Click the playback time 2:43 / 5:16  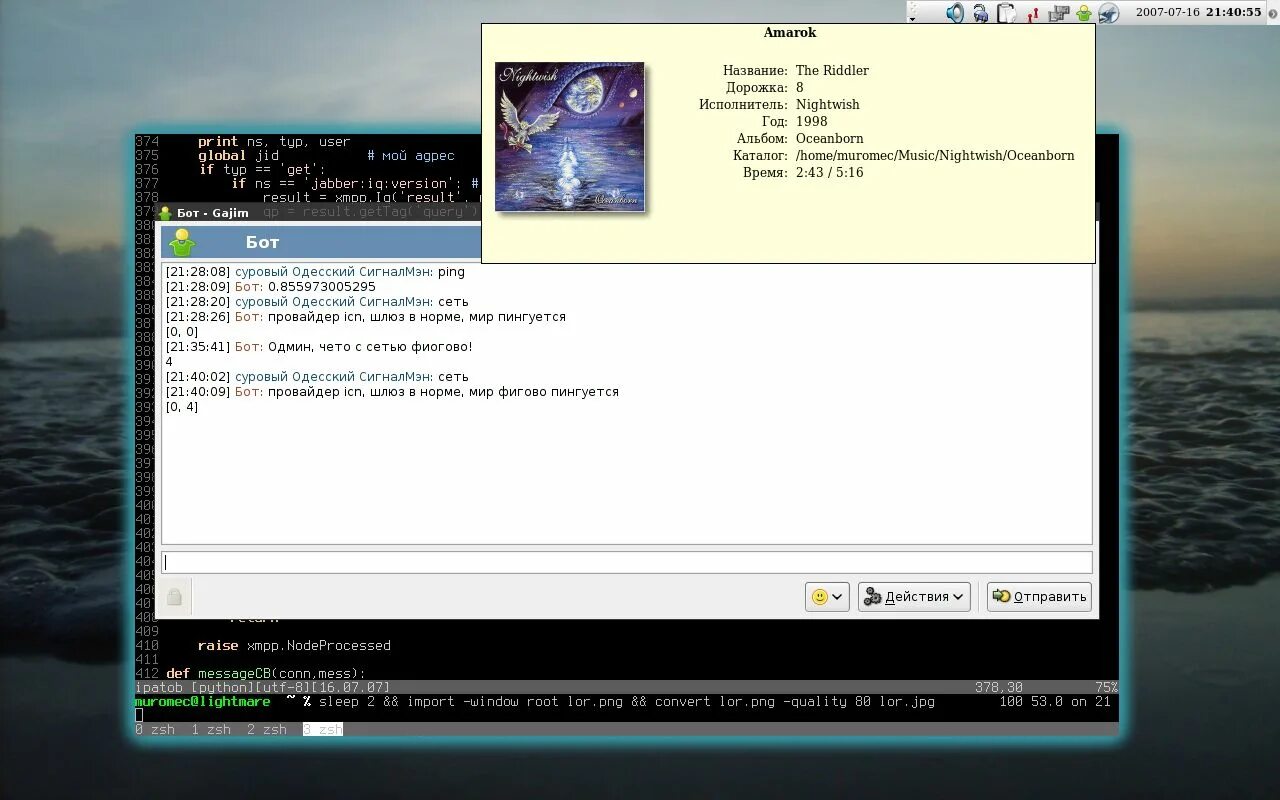(x=829, y=173)
